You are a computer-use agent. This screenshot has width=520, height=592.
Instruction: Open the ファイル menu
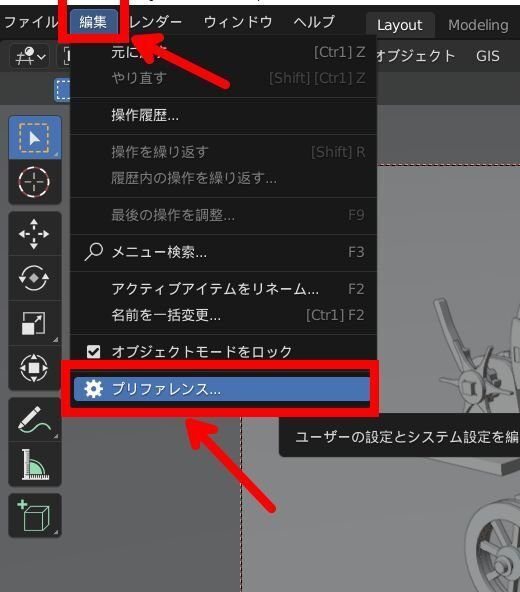point(30,22)
